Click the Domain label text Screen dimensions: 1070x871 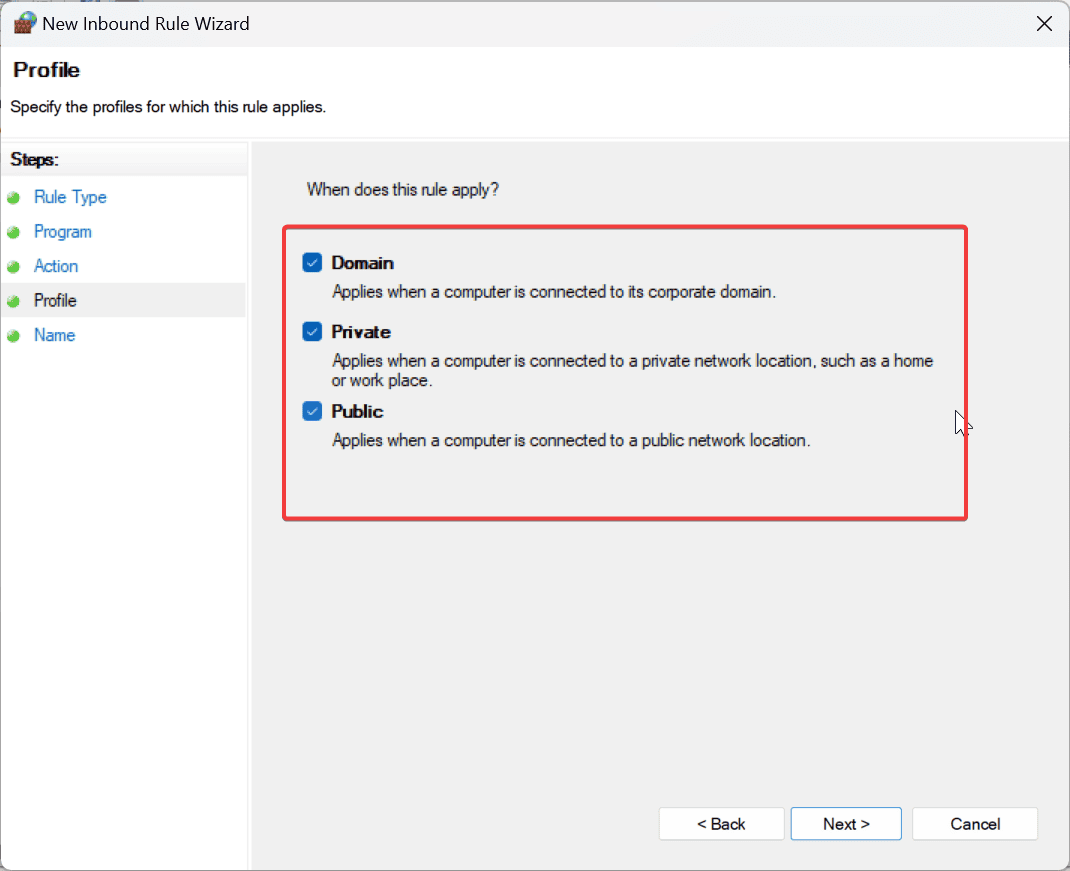(x=362, y=263)
